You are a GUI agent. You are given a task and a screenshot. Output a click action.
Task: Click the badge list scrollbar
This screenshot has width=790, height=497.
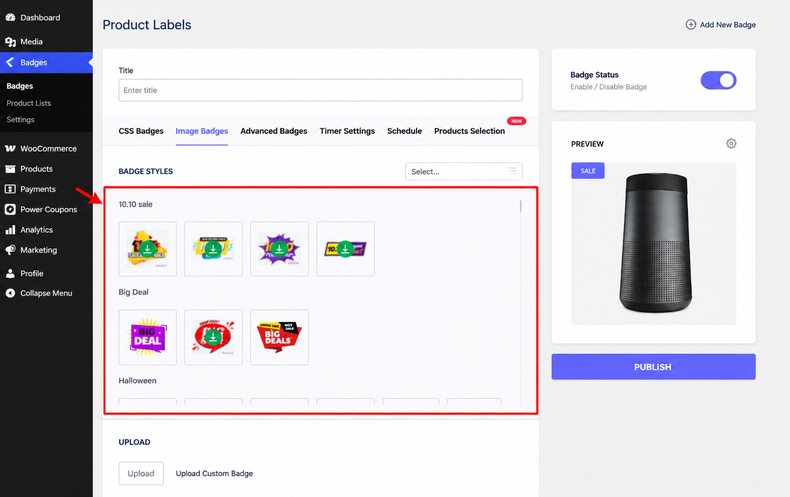pyautogui.click(x=520, y=206)
